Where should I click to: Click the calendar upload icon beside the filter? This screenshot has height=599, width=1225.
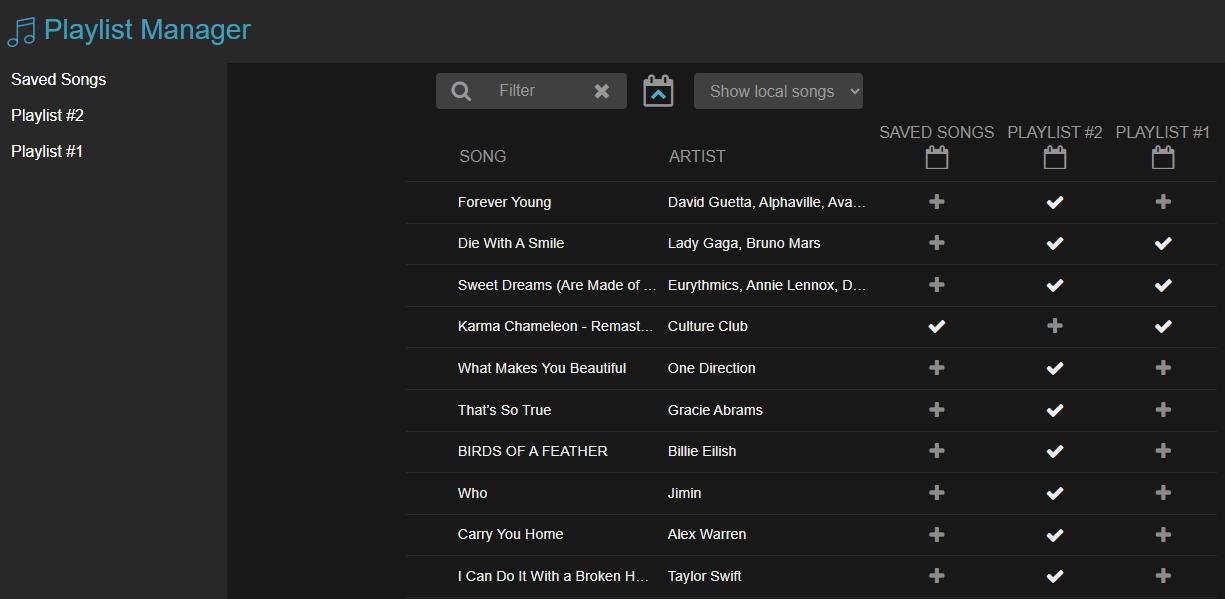[660, 90]
